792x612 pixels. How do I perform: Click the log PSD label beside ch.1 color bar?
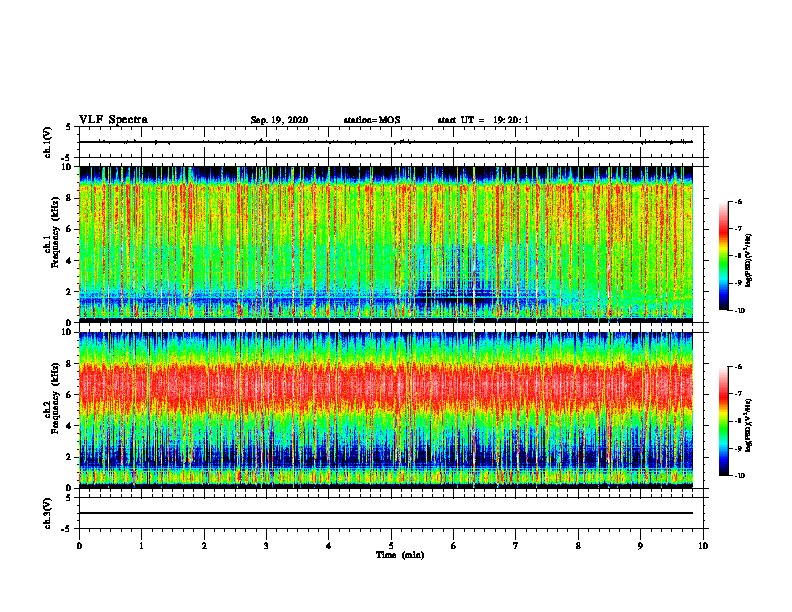pyautogui.click(x=749, y=261)
